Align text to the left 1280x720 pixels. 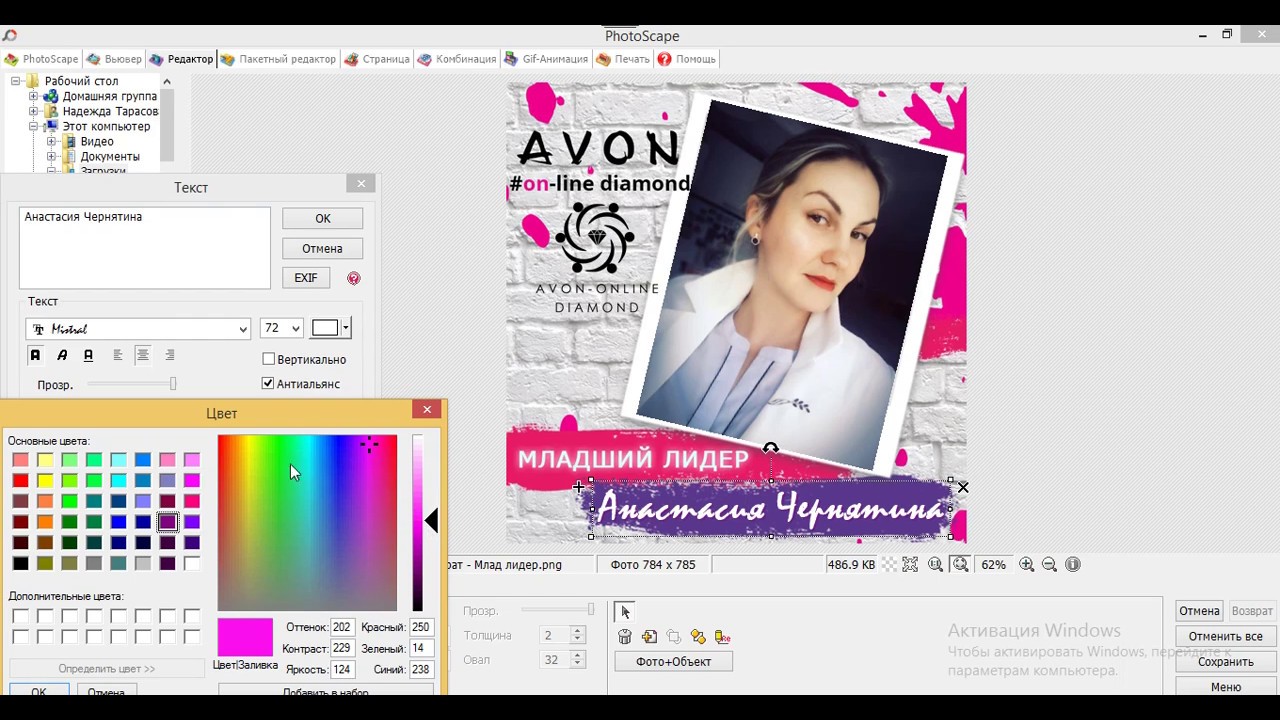(118, 355)
